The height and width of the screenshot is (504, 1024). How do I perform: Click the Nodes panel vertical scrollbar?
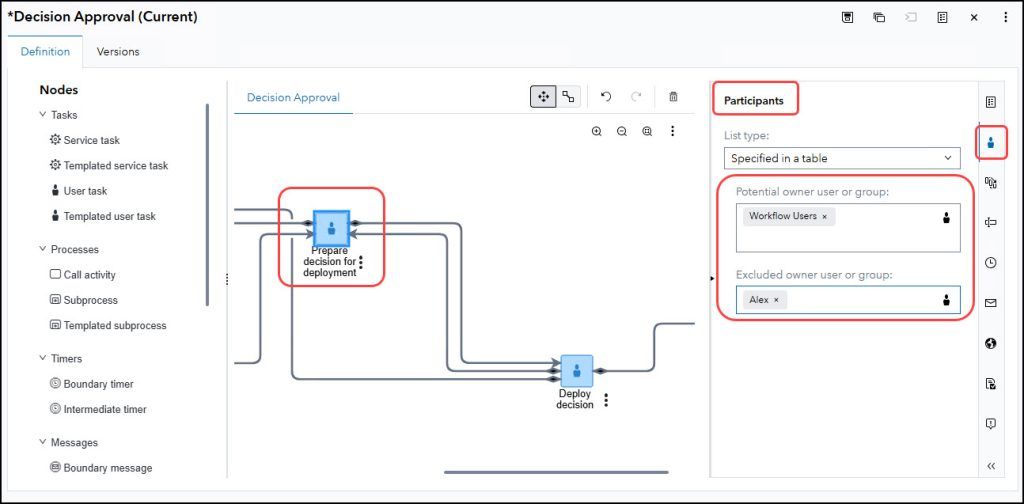[x=208, y=205]
